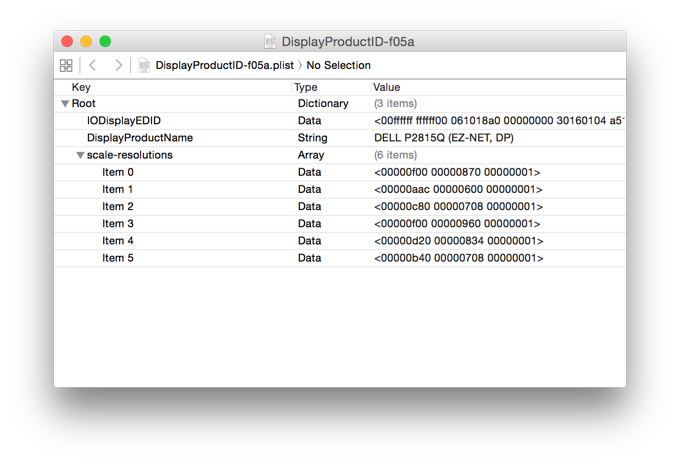The image size is (680, 464).
Task: Click the document icon in title bar
Action: (x=270, y=42)
